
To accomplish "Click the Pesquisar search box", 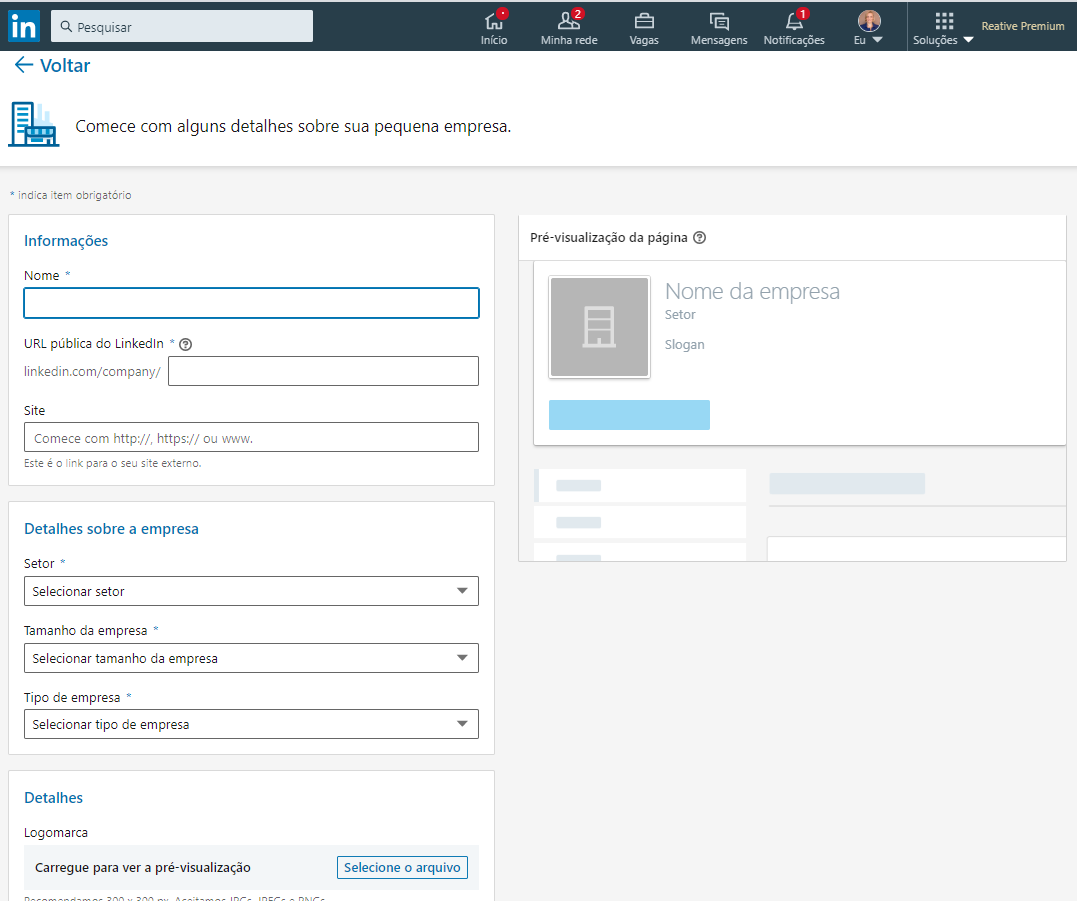I will pyautogui.click(x=182, y=26).
